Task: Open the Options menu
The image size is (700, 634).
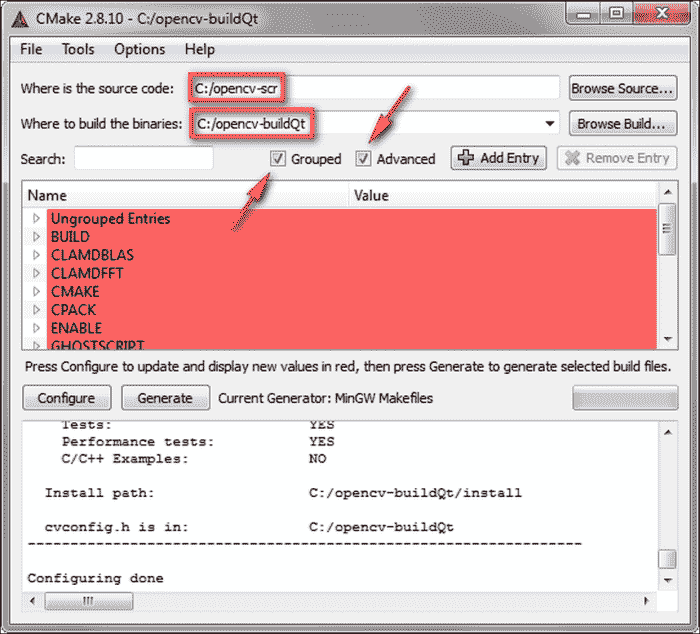Action: 140,49
